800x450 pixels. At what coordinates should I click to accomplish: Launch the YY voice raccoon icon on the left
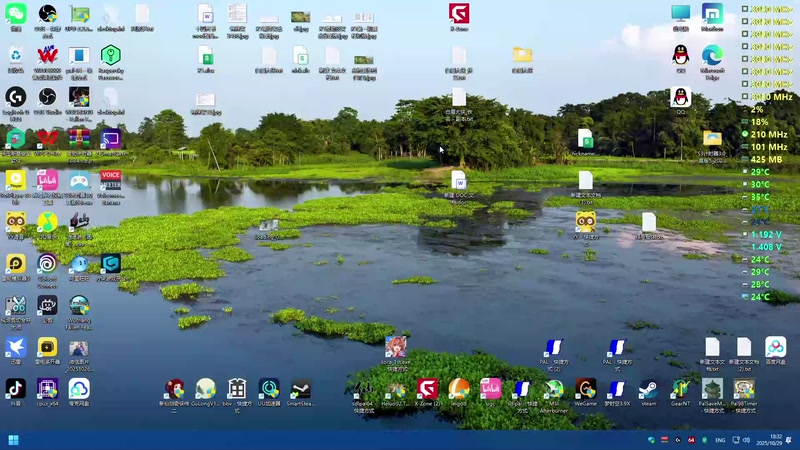(16, 223)
